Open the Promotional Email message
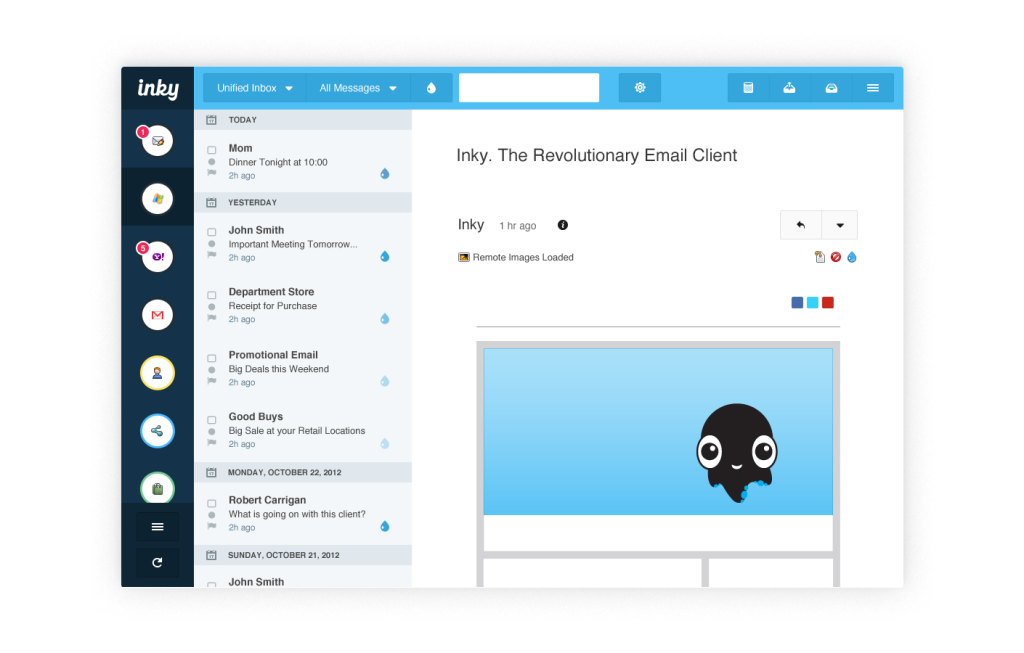The width and height of the screenshot is (1024, 653). 300,368
